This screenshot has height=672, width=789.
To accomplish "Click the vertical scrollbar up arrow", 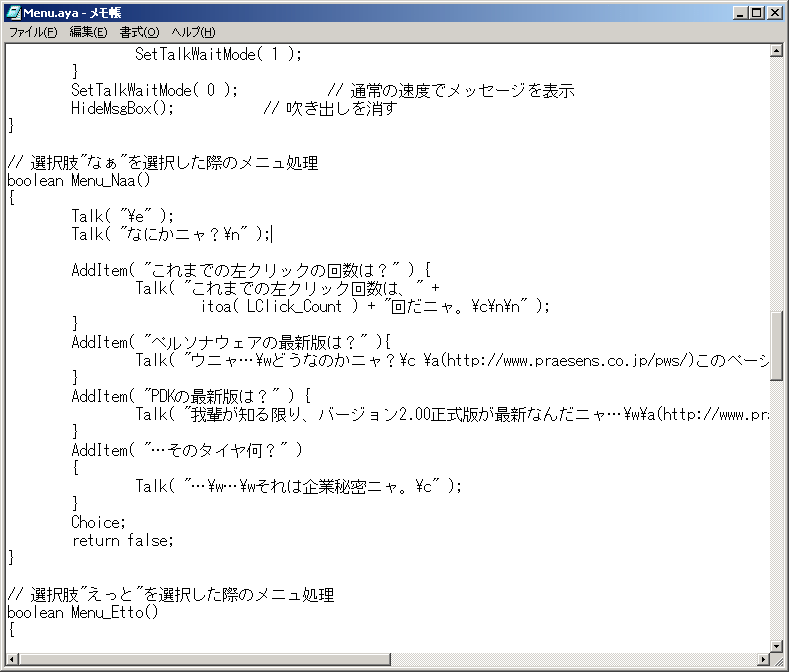I will [776, 50].
